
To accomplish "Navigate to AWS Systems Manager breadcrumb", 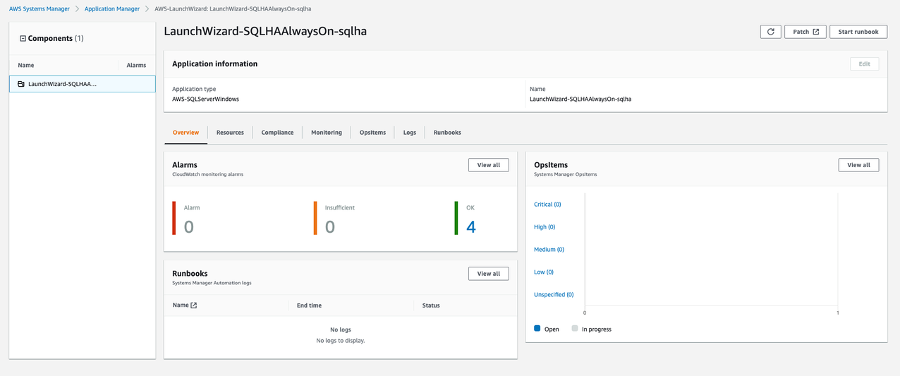I will 39,9.
